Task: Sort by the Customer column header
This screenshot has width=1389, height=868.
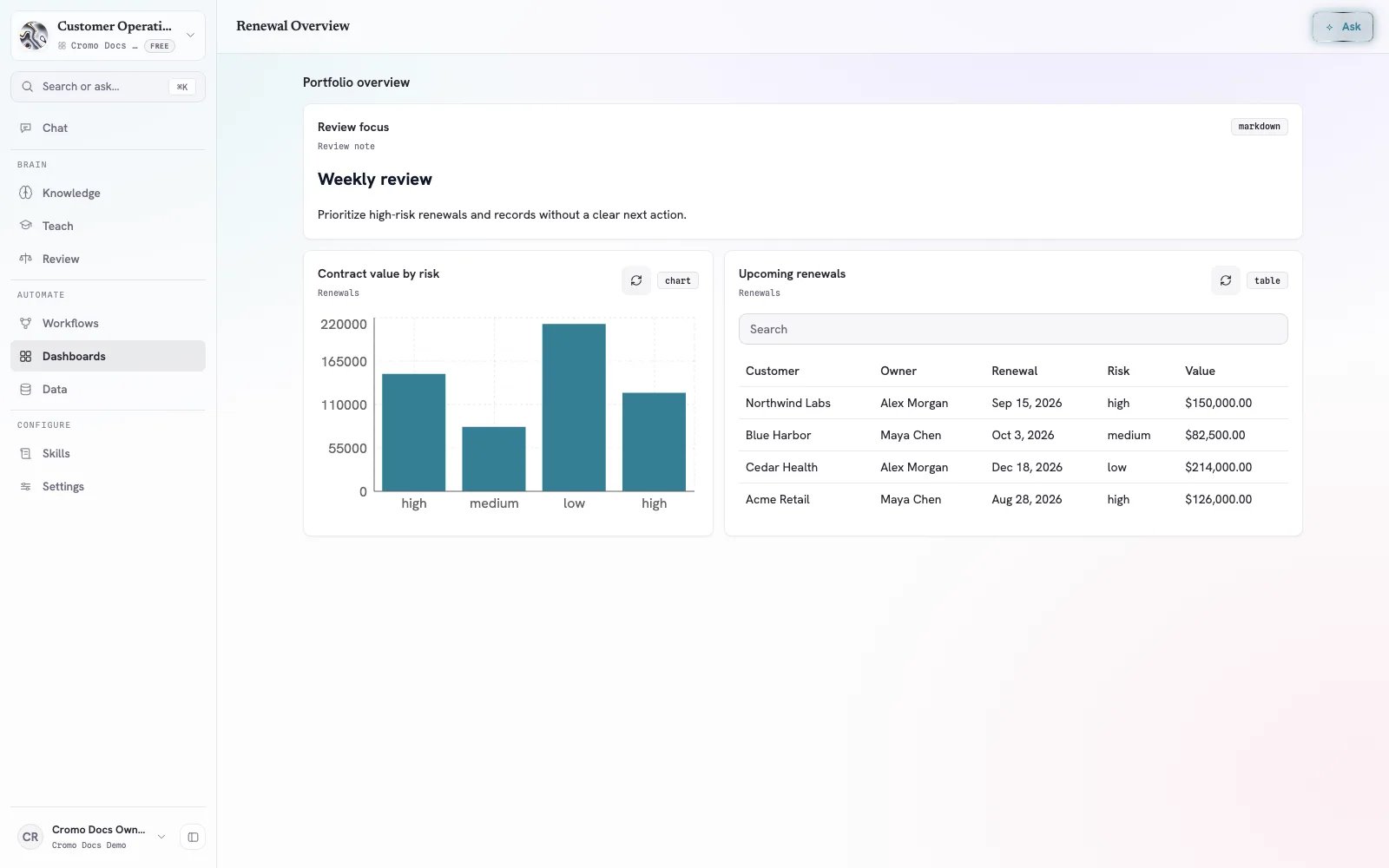Action: [x=773, y=371]
